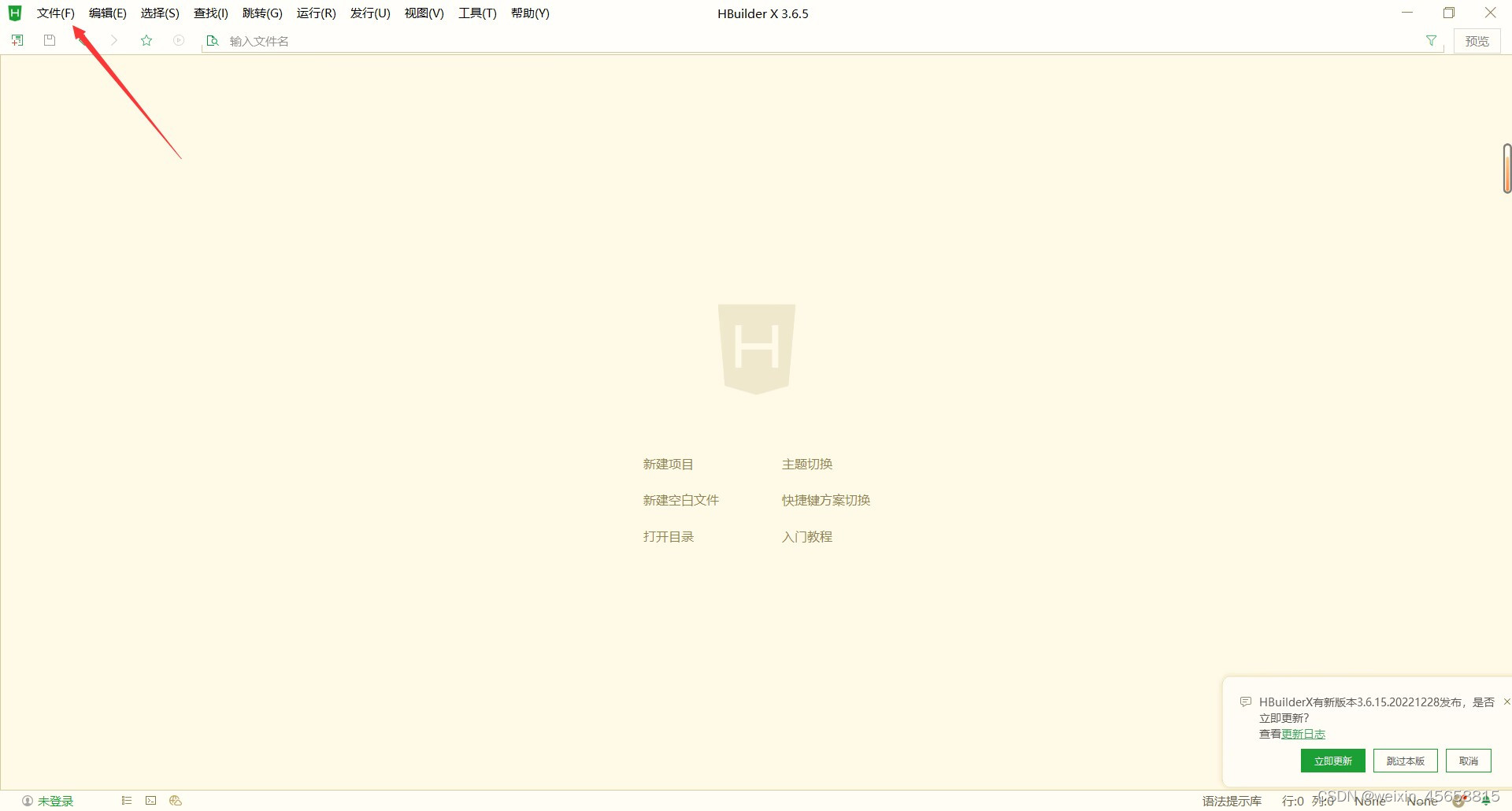Click the 快捷键方案切换 link
The height and width of the screenshot is (811, 1512).
coord(825,500)
